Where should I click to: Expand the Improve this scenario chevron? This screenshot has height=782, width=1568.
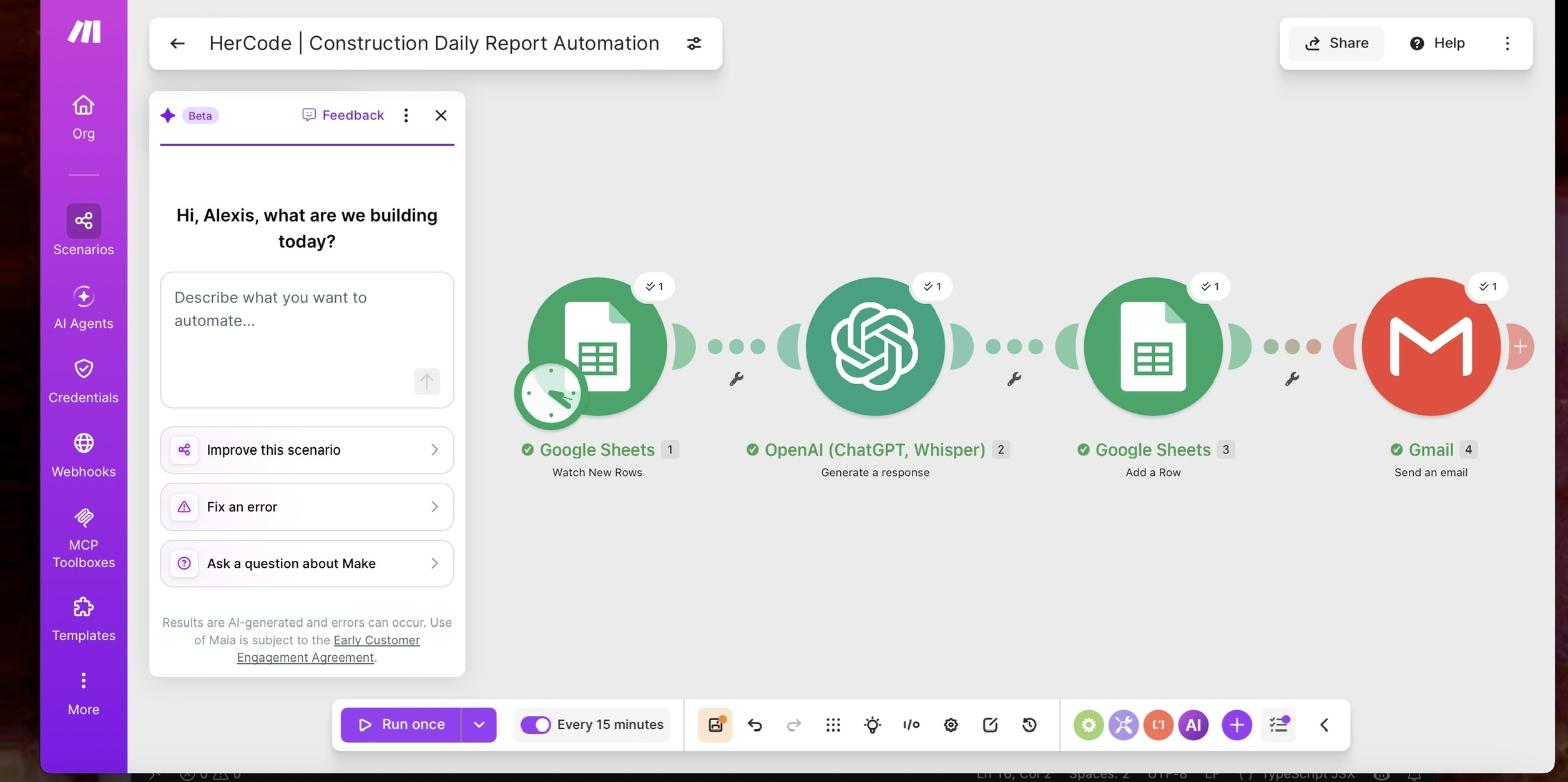click(434, 450)
